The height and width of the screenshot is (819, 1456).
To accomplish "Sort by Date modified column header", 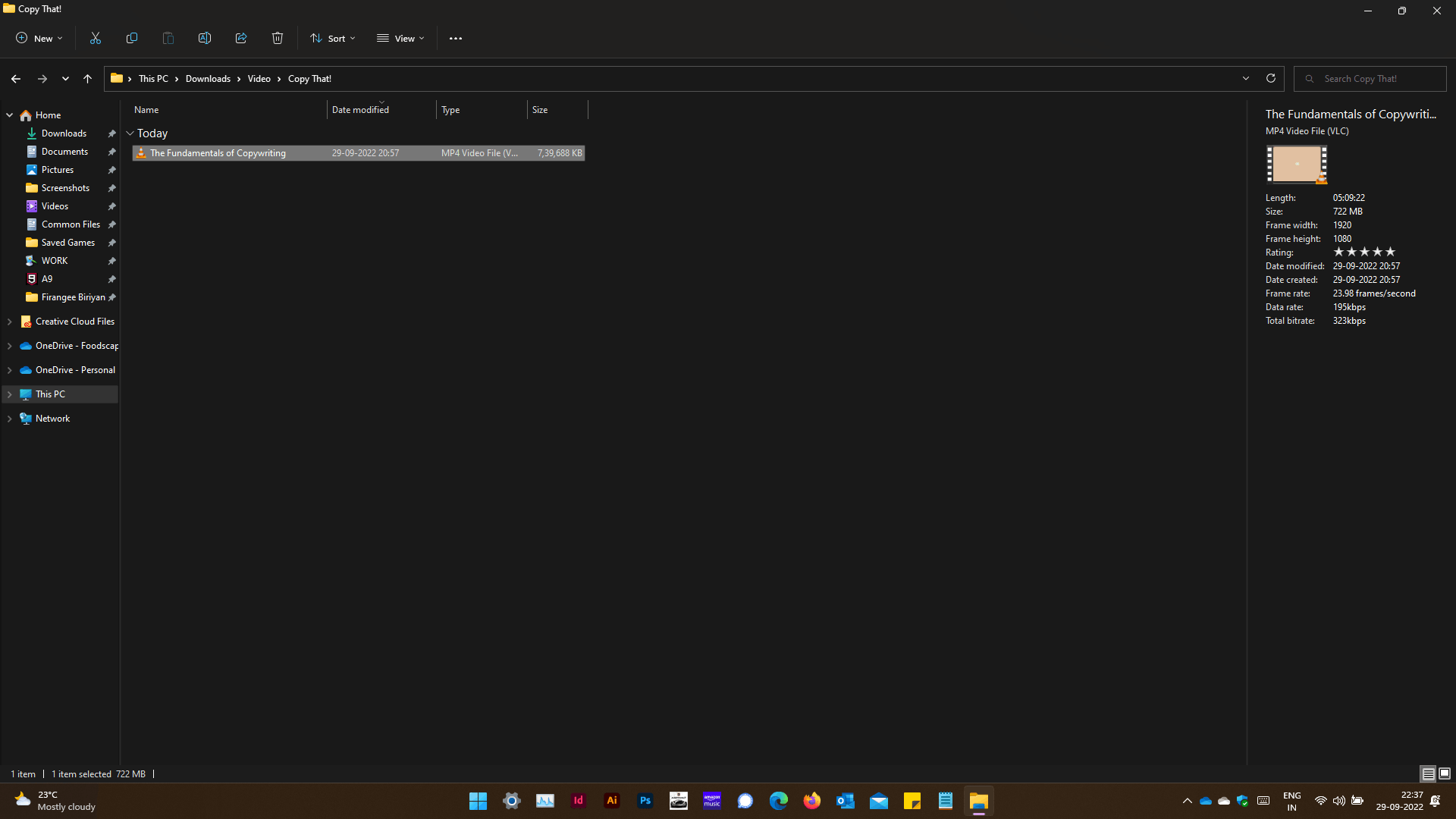I will [x=382, y=110].
